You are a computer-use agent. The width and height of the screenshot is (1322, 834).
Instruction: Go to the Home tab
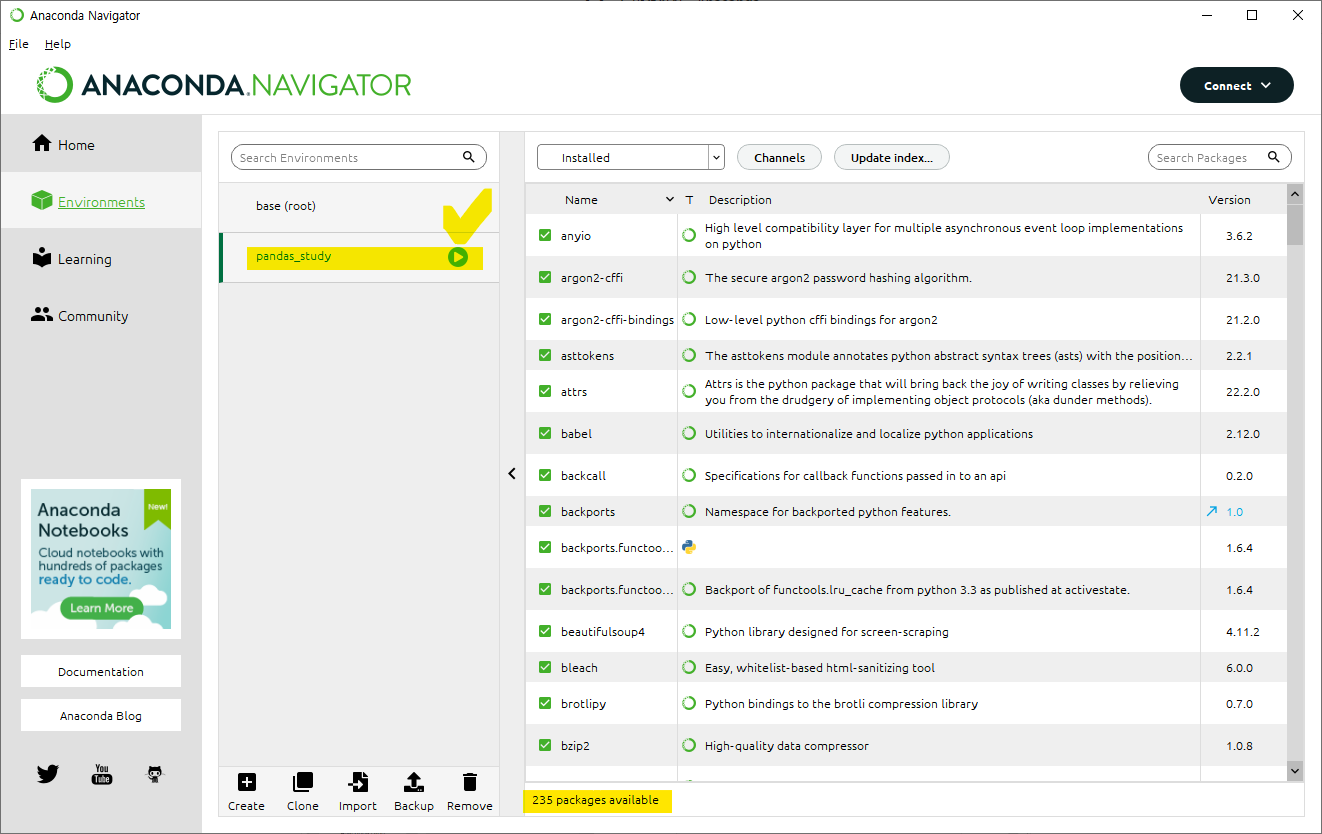click(101, 144)
